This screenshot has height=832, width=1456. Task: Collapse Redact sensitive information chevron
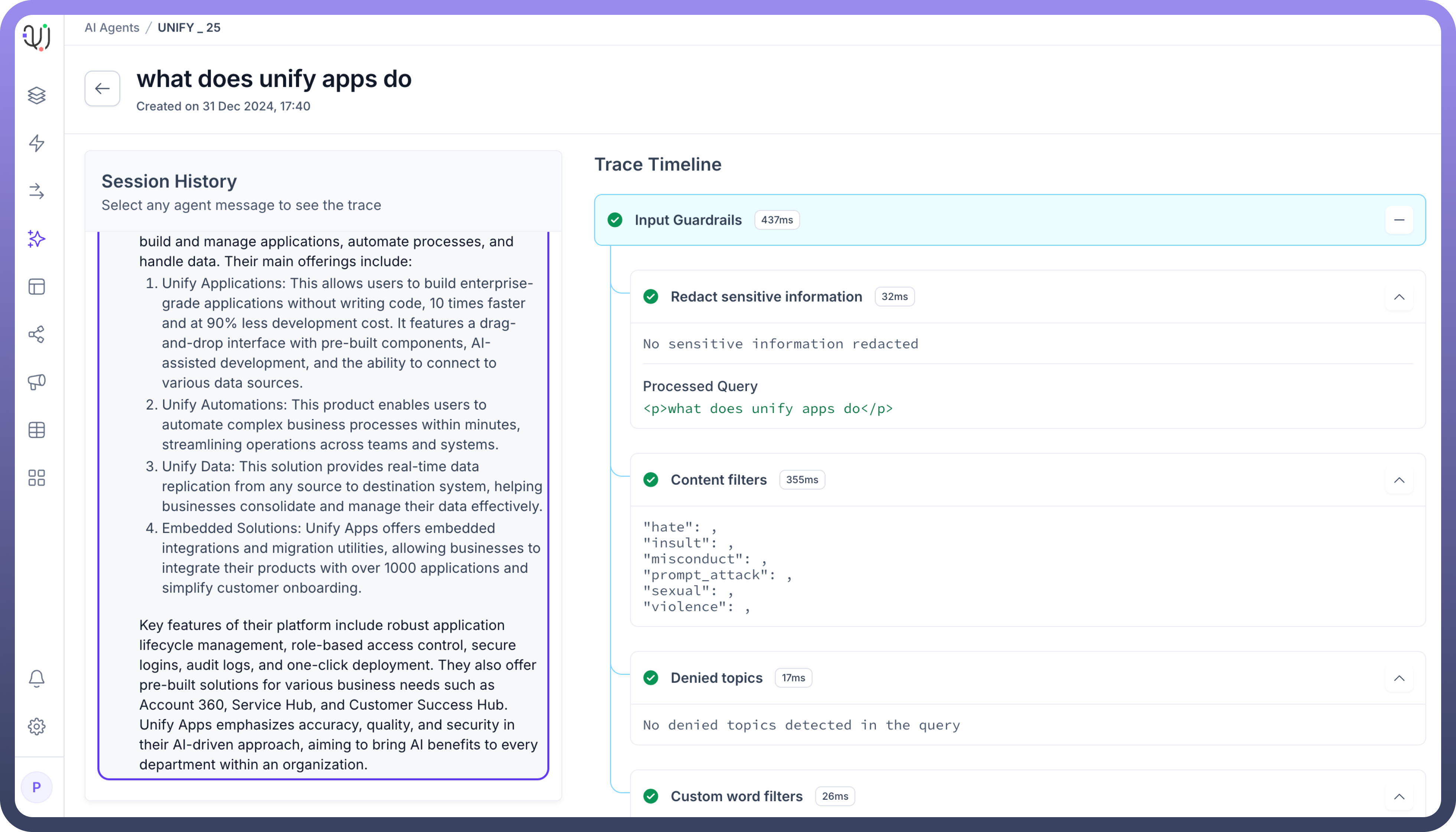point(1399,296)
